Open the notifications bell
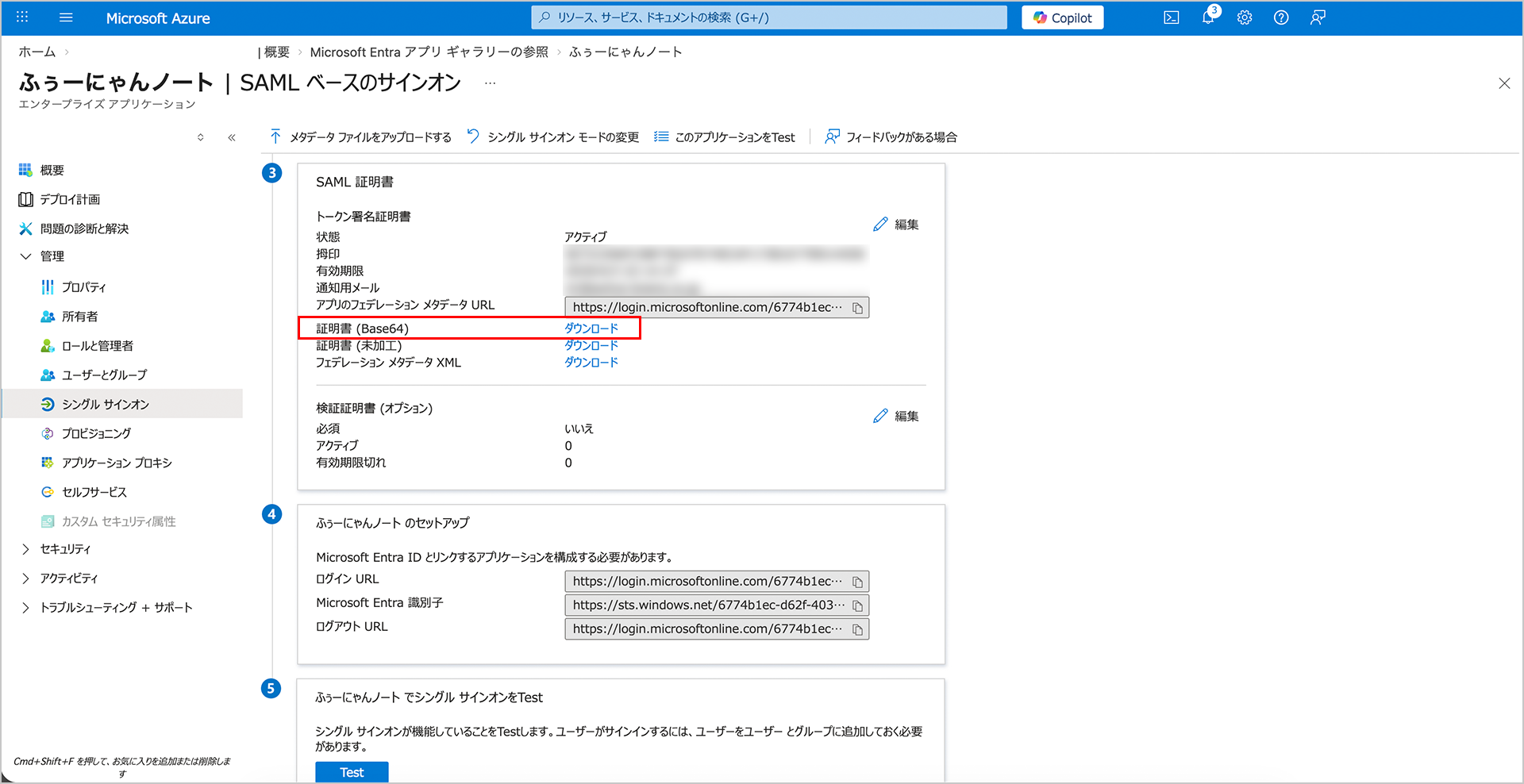 pos(1207,17)
